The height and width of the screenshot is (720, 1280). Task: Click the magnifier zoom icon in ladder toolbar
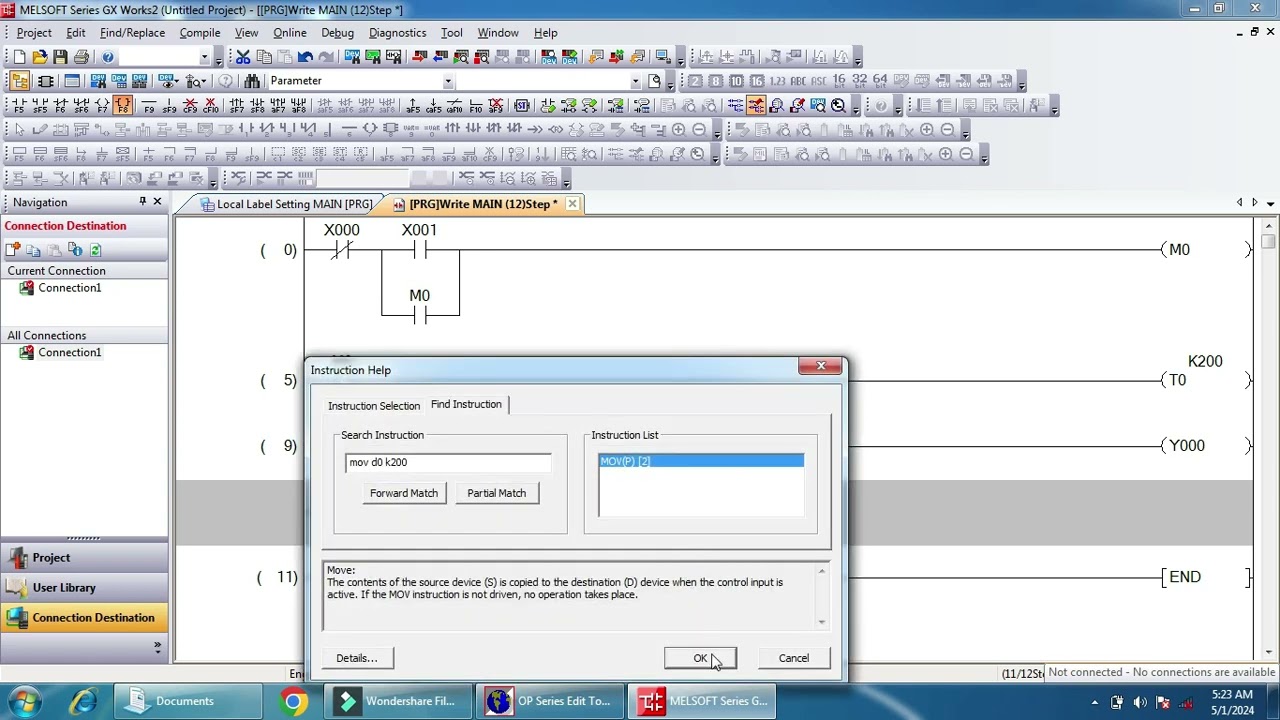pyautogui.click(x=838, y=105)
